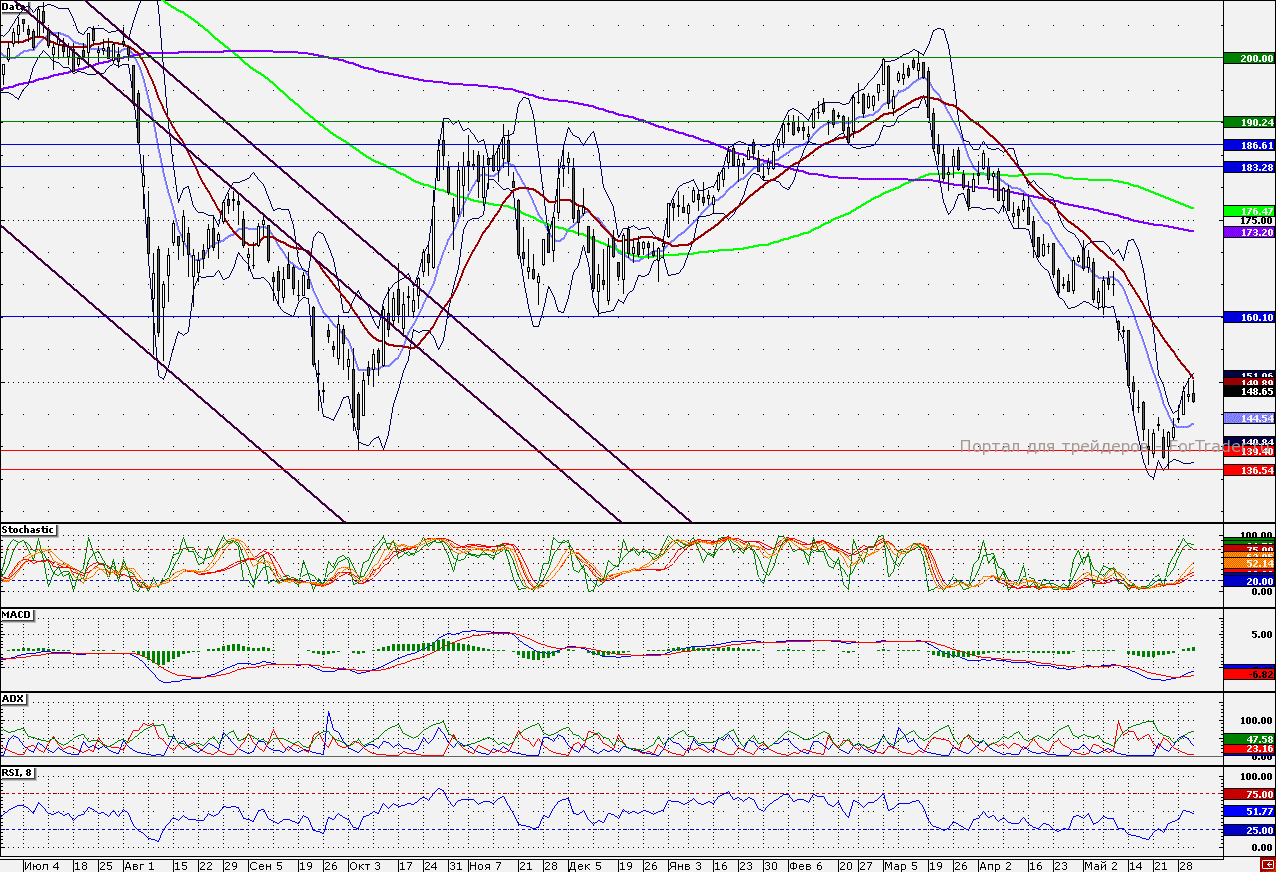
Task: Open the MACD indicator panel label
Action: coord(15,614)
